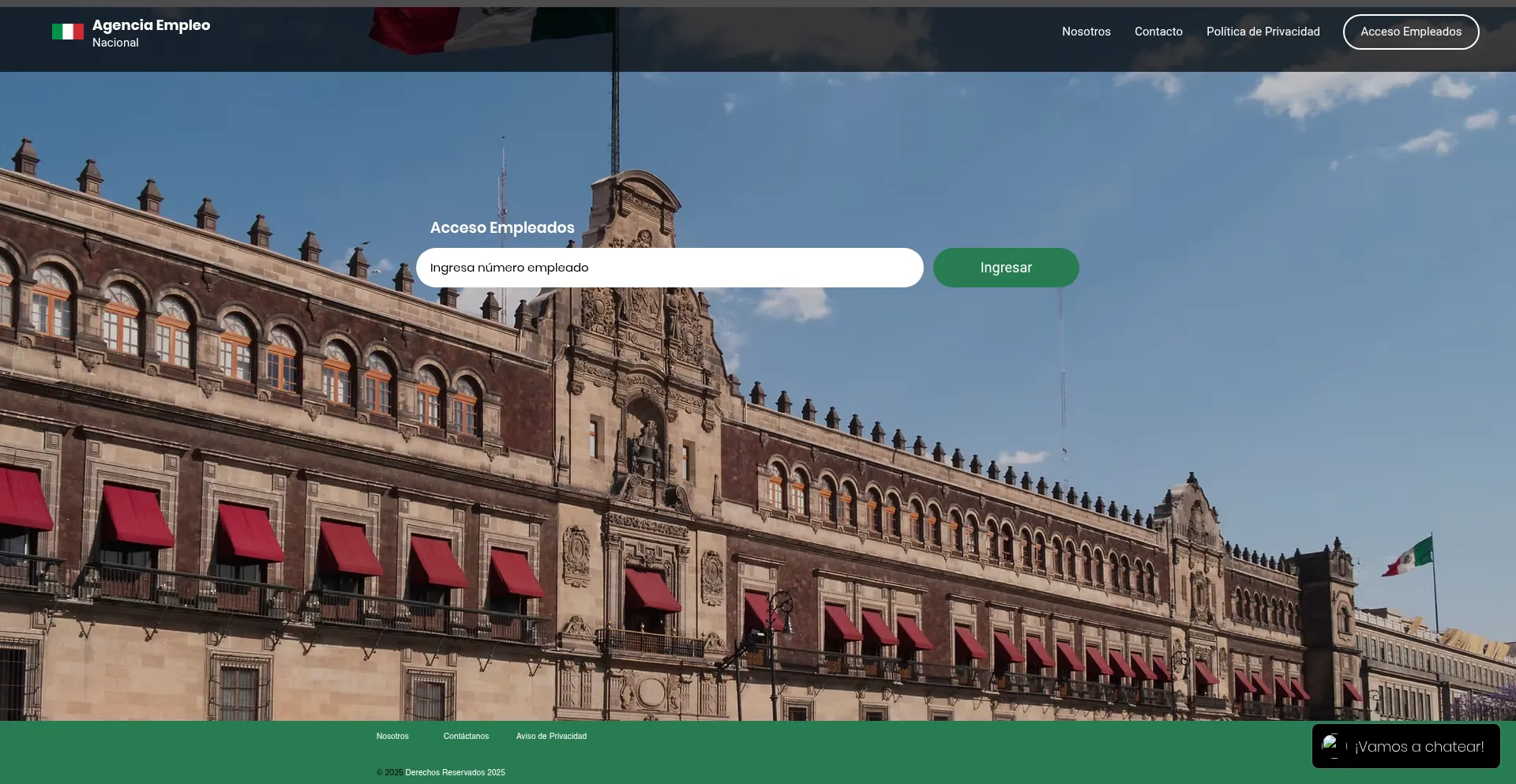Click the flag logo icon in header
Screen dimensions: 1516x784
[68, 32]
